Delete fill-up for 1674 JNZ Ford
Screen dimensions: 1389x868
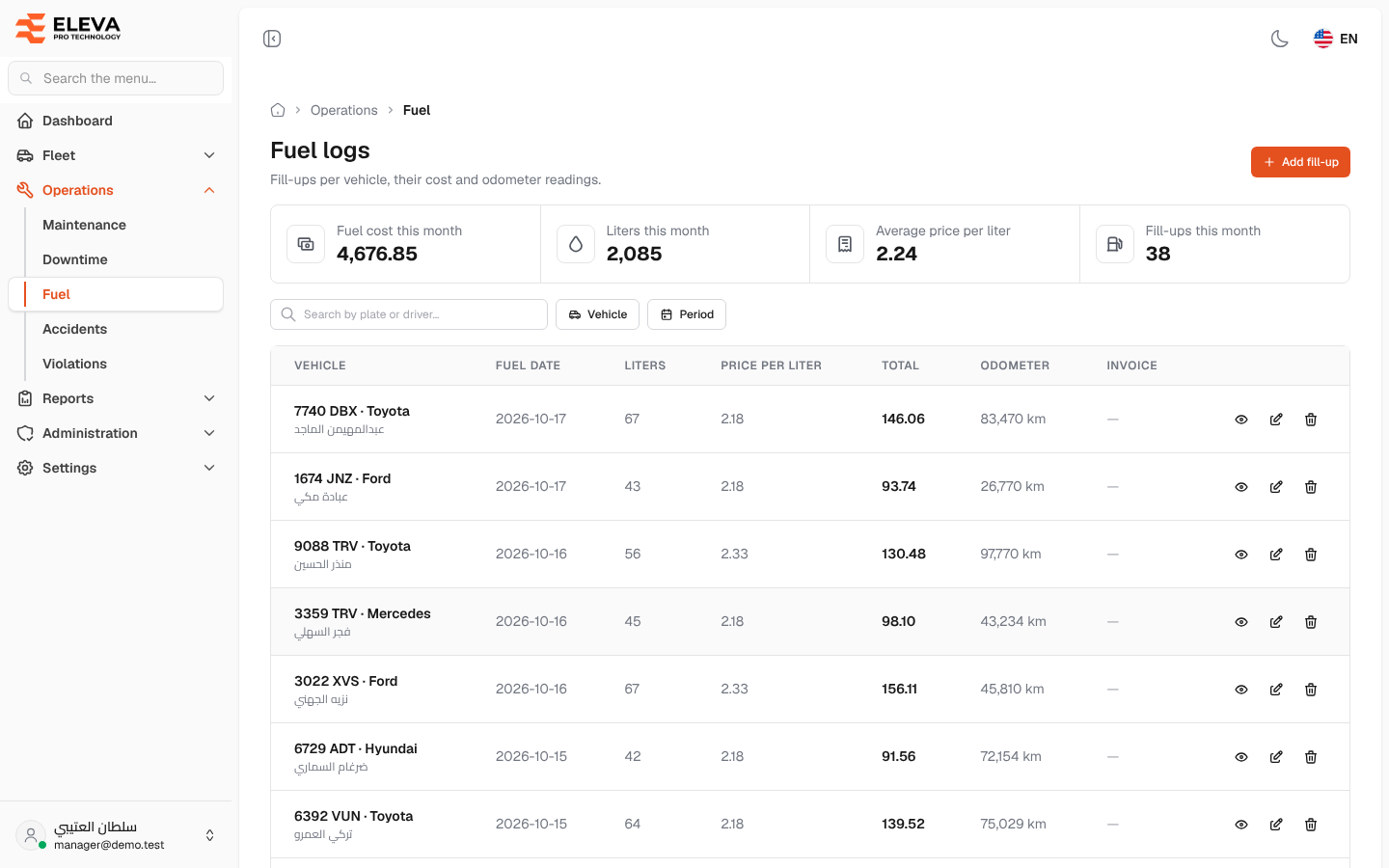tap(1311, 487)
